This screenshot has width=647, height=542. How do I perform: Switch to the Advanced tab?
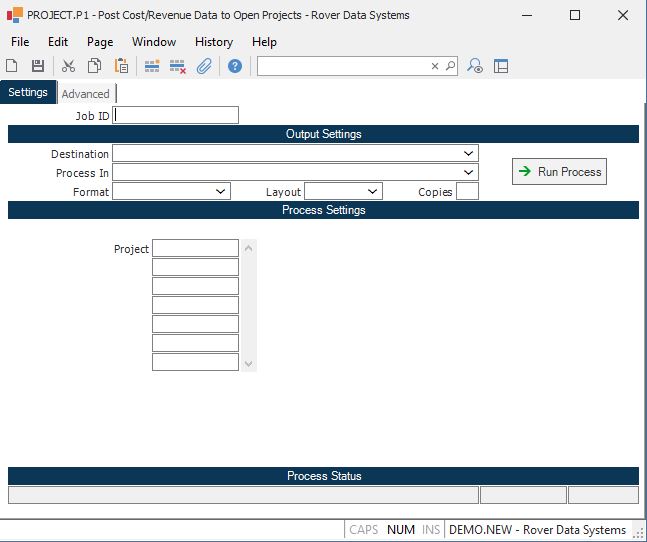(x=86, y=94)
